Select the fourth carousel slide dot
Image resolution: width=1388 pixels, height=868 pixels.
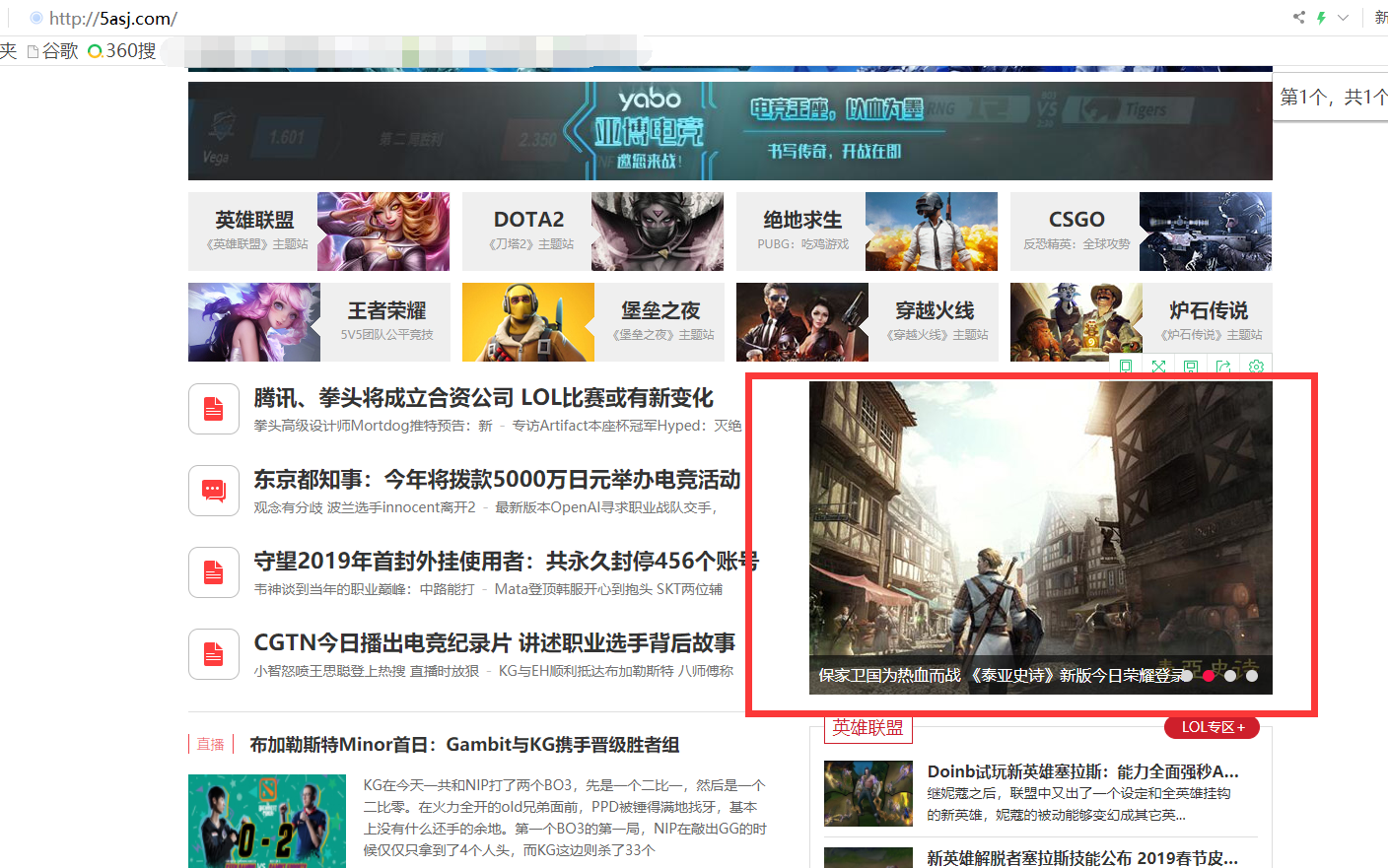tap(1252, 676)
